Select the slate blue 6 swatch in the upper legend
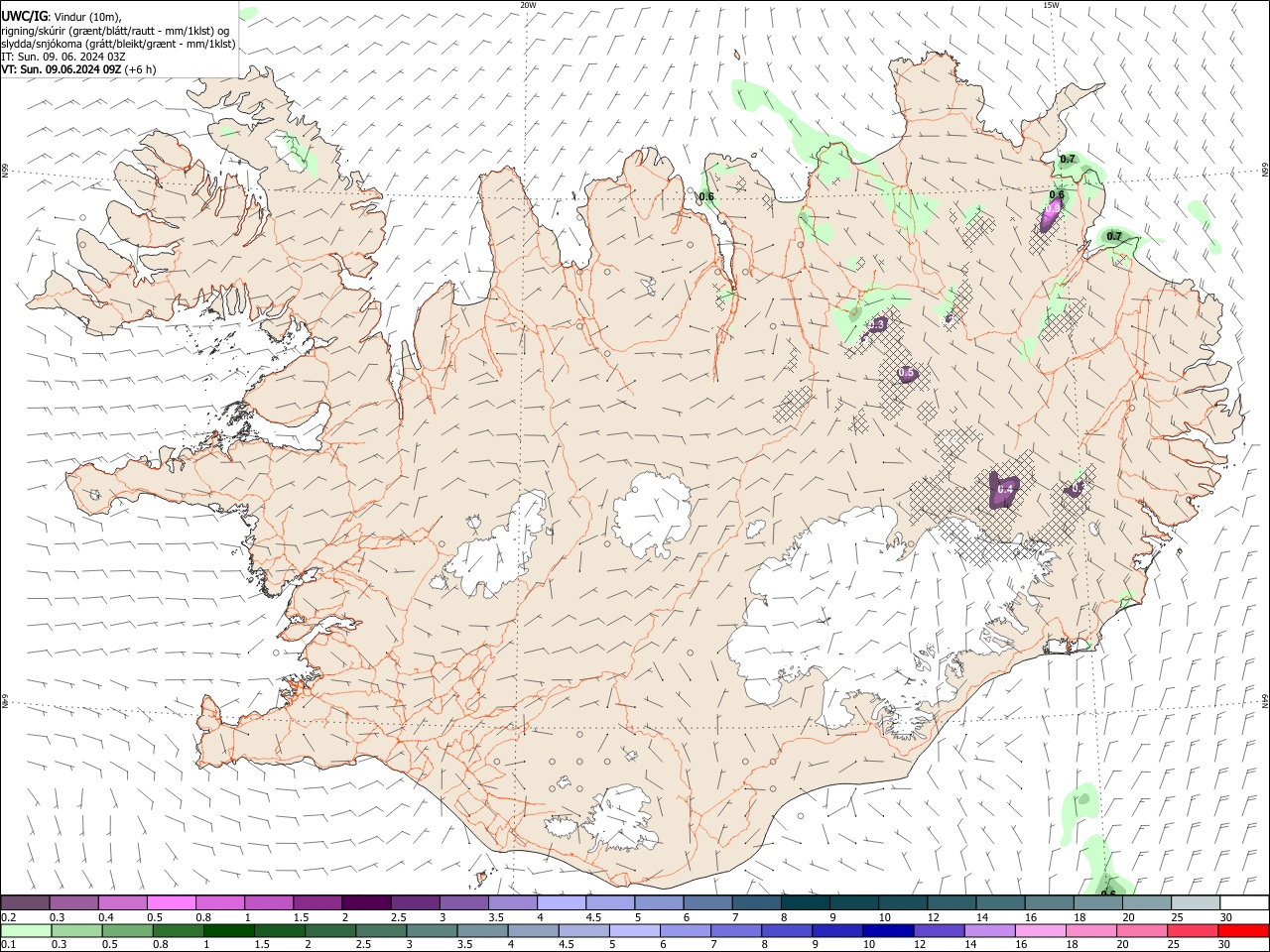Image resolution: width=1270 pixels, height=952 pixels. (x=707, y=902)
